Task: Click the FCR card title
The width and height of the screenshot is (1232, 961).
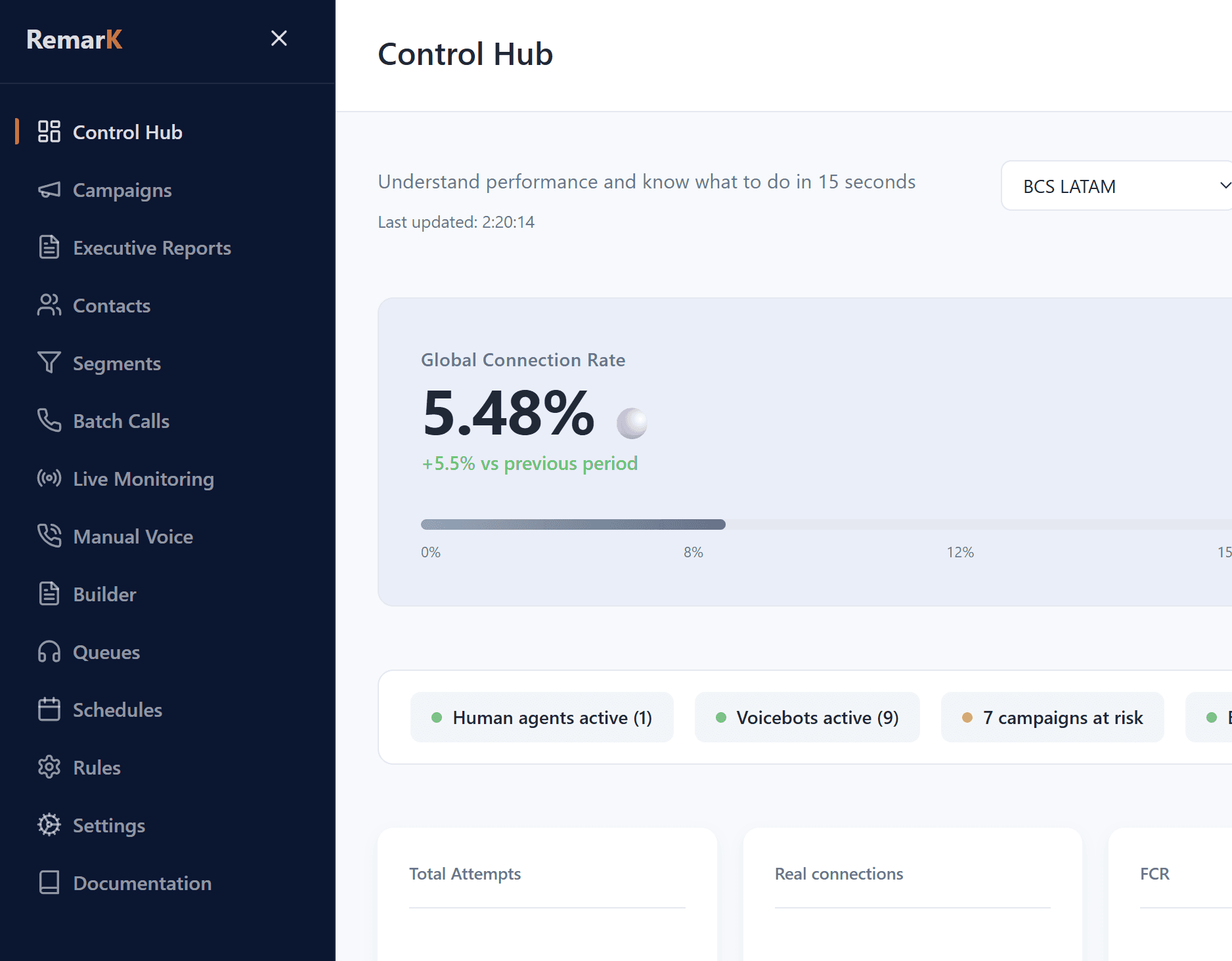Action: (x=1155, y=874)
